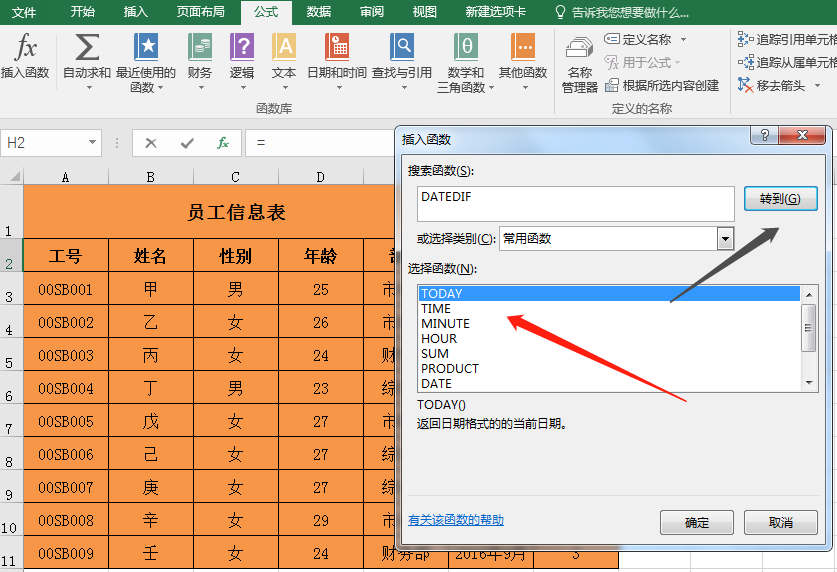Click the dialog help question mark button
The width and height of the screenshot is (837, 572).
tap(764, 136)
